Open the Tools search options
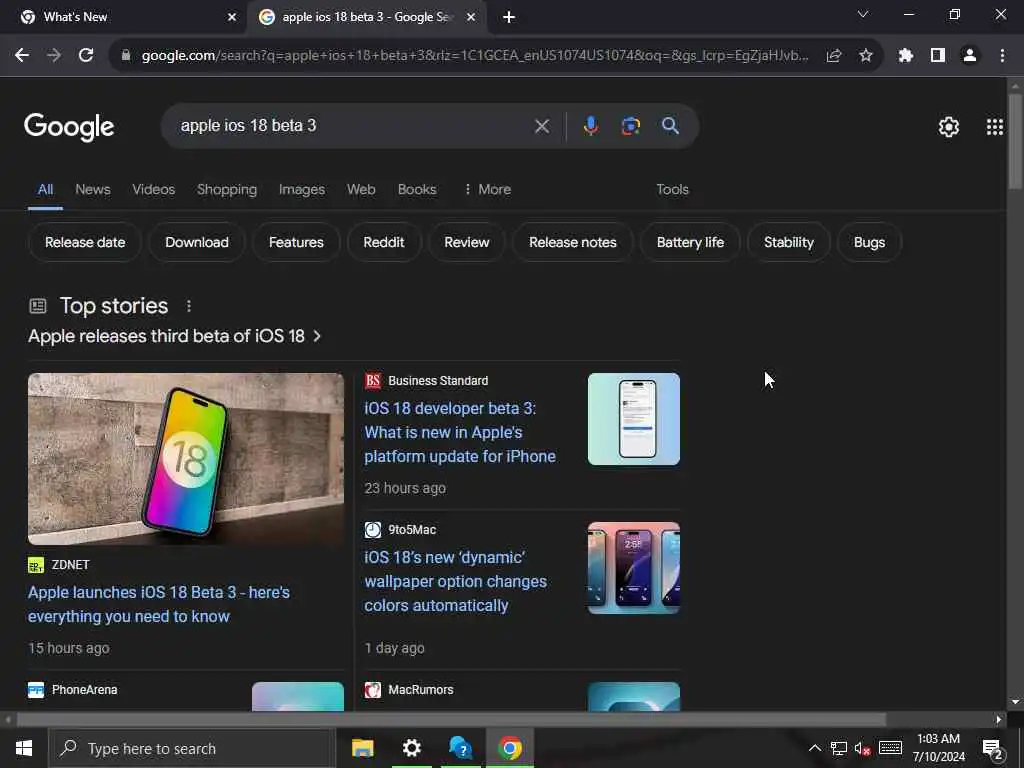 (672, 189)
